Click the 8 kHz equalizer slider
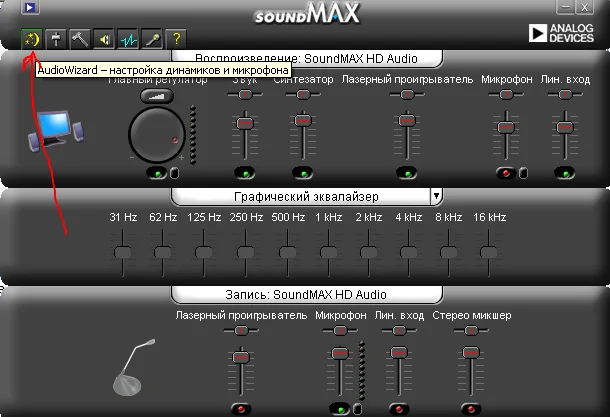This screenshot has width=610, height=417. click(x=449, y=252)
